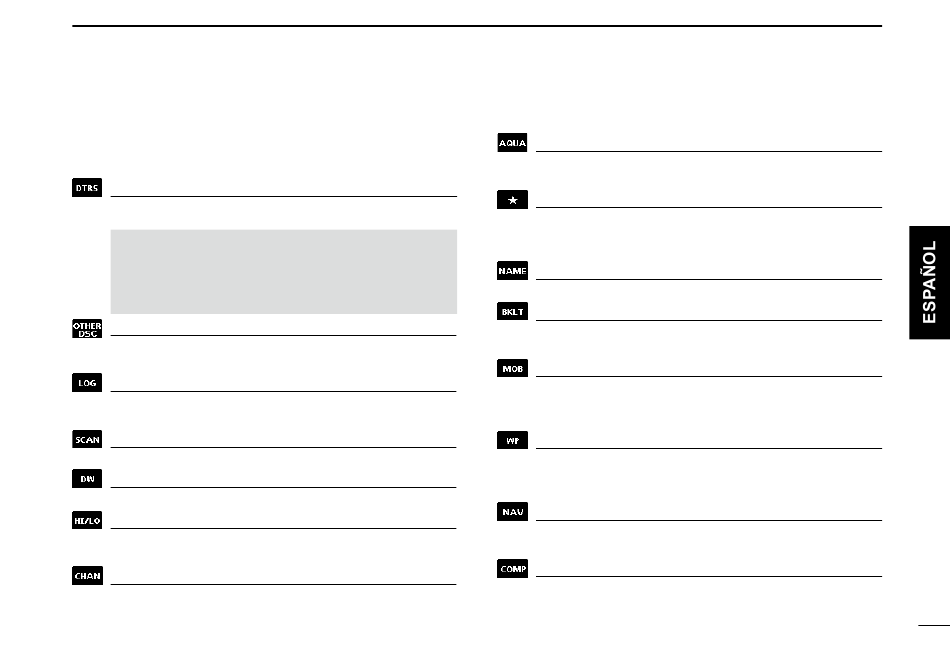Select the SCAN key icon

[87, 439]
